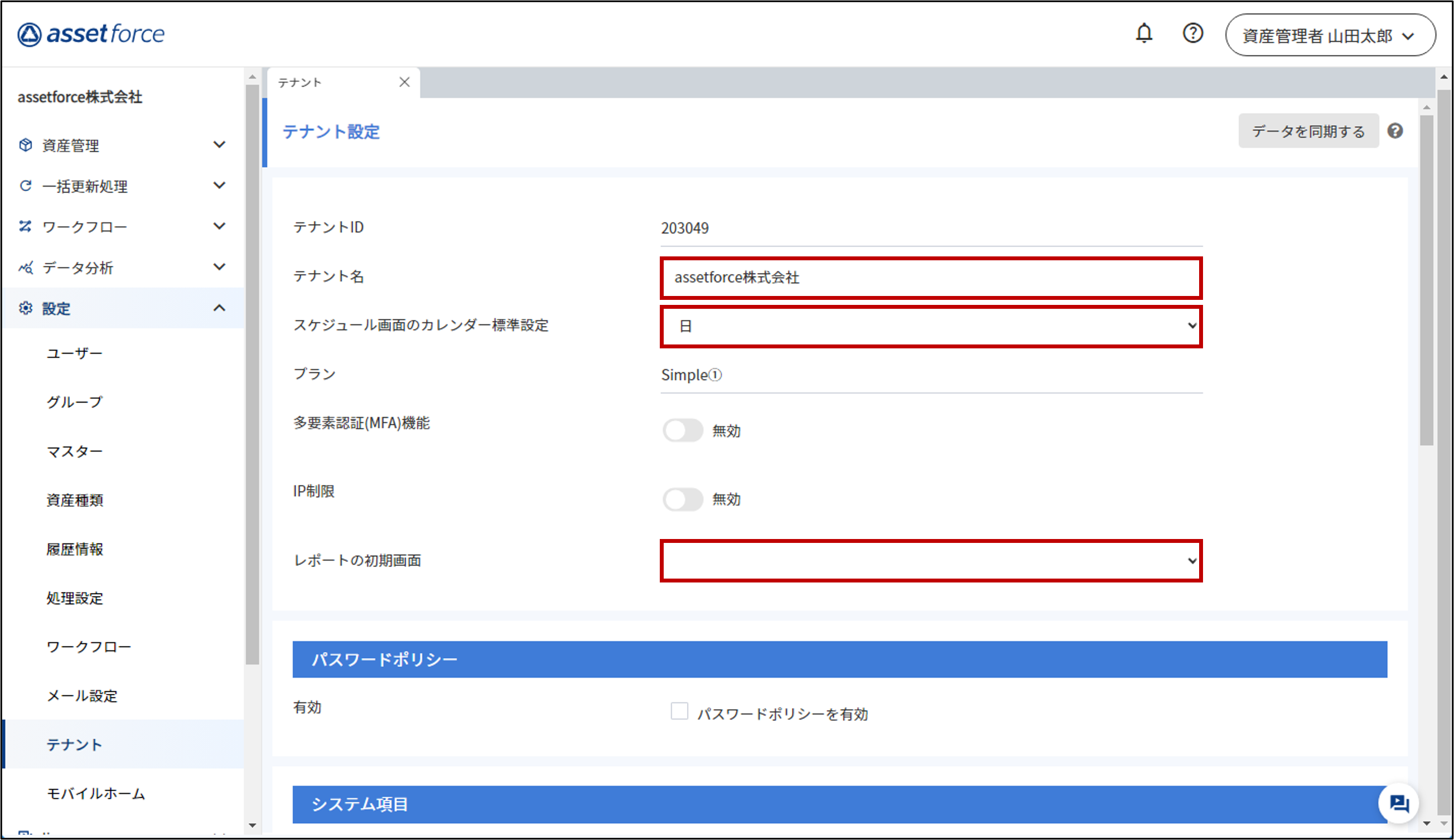Viewport: 1454px width, 840px height.
Task: Click the content panel scrollbar thumb
Action: pos(1426,280)
